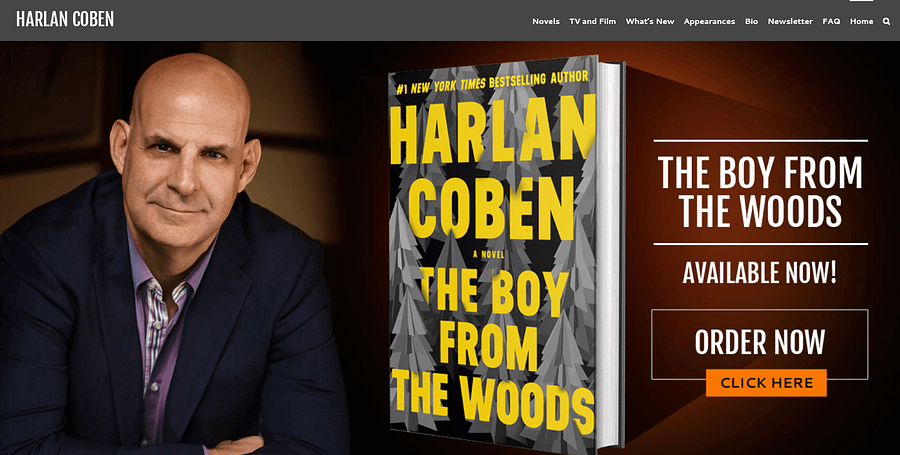Image resolution: width=900 pixels, height=455 pixels.
Task: Click the ORDER NOW box
Action: click(x=759, y=342)
